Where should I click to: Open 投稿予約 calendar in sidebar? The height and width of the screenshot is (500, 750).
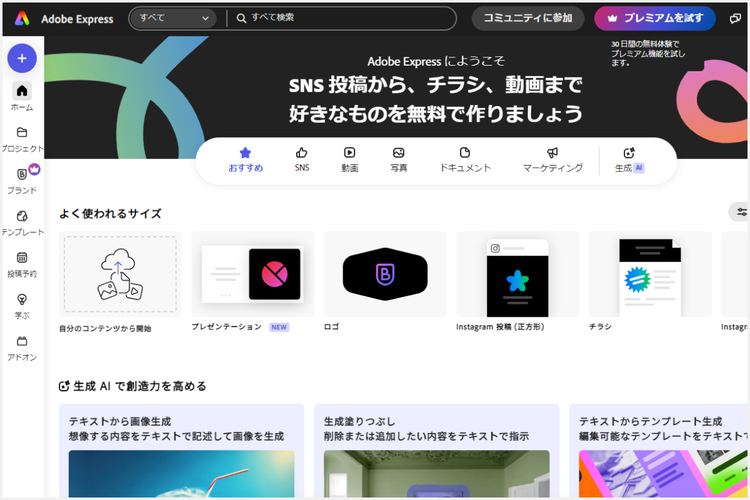pyautogui.click(x=22, y=265)
